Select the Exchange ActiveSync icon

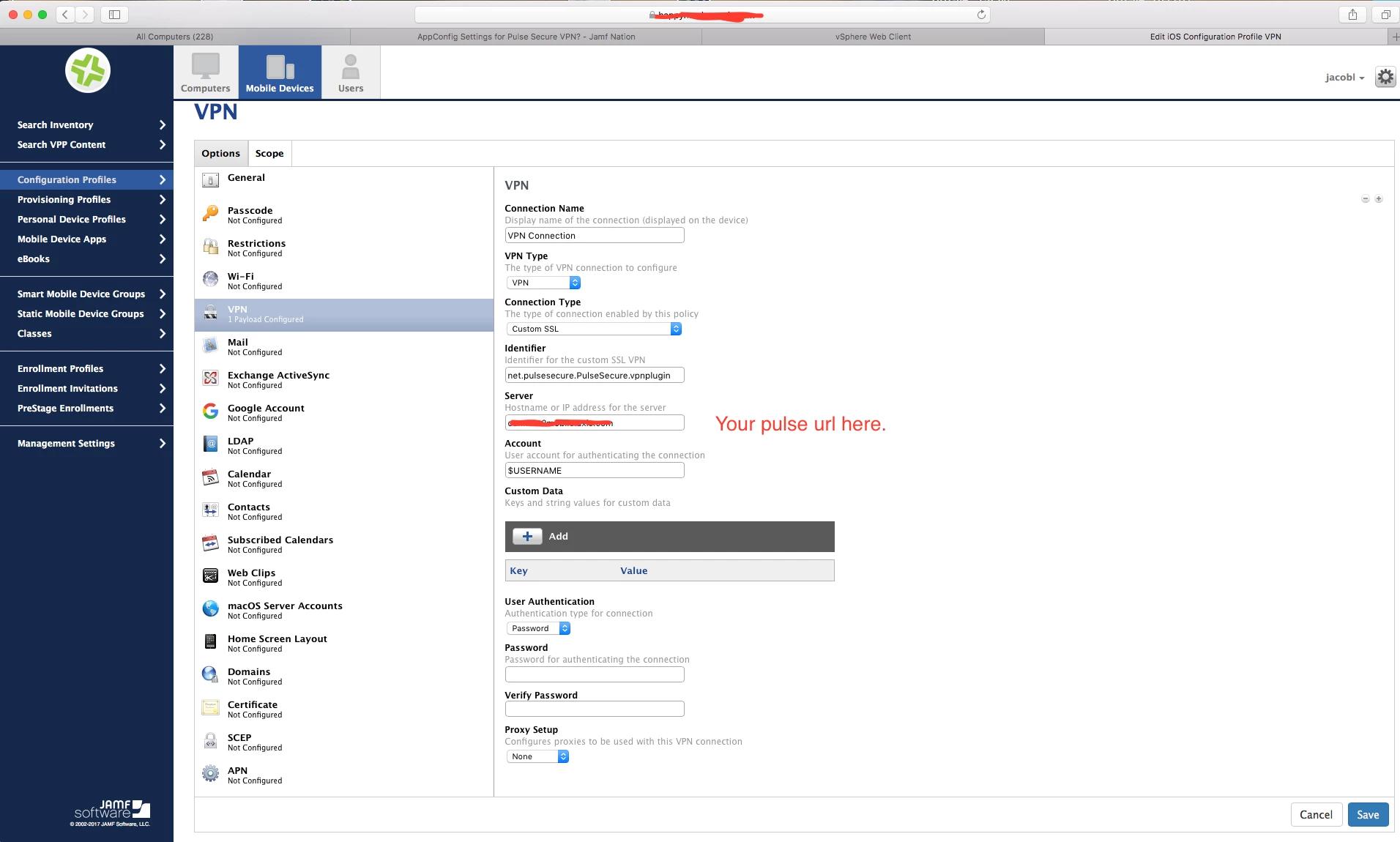point(211,378)
